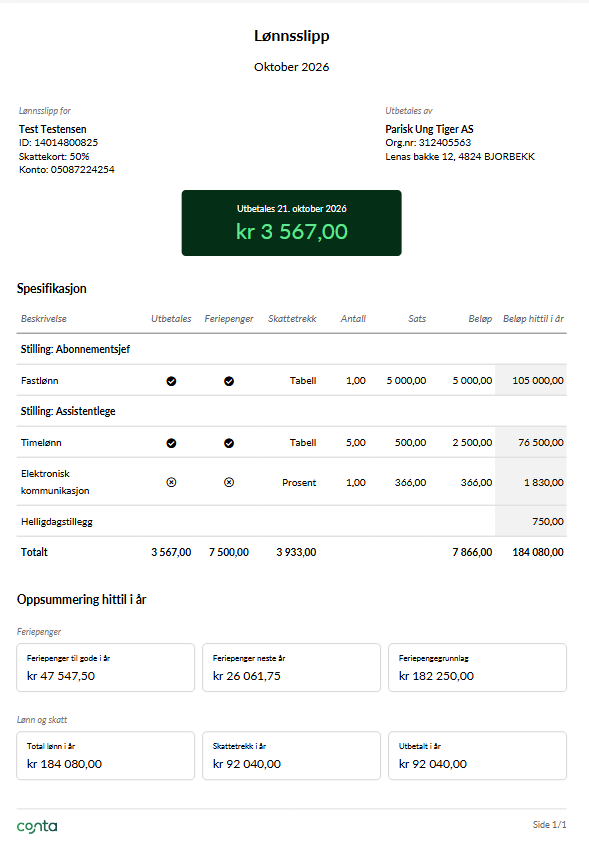Click the Sats column header
589x842 pixels.
click(x=417, y=318)
